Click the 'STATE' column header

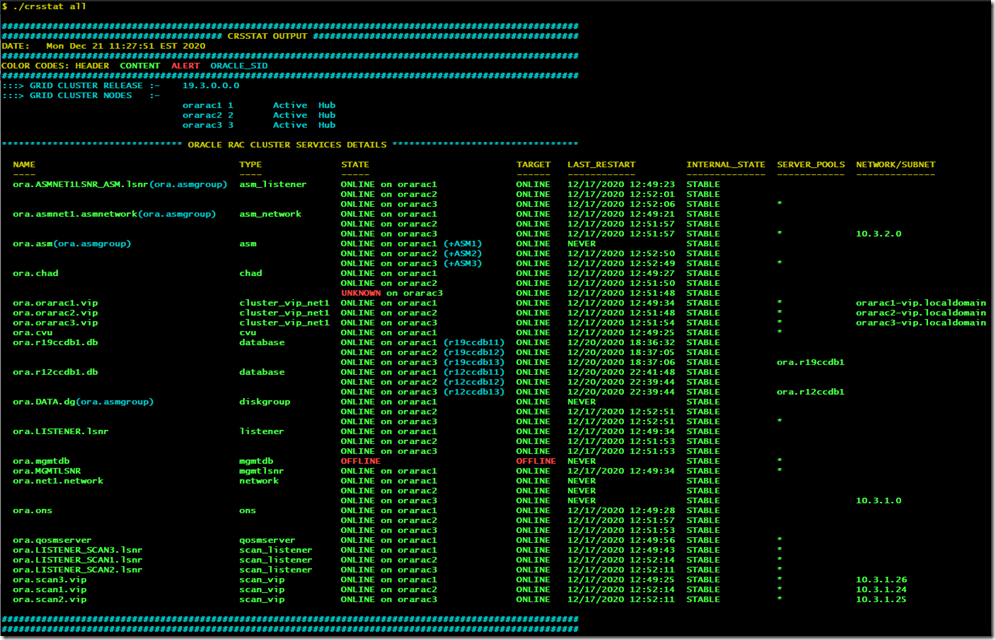[355, 165]
